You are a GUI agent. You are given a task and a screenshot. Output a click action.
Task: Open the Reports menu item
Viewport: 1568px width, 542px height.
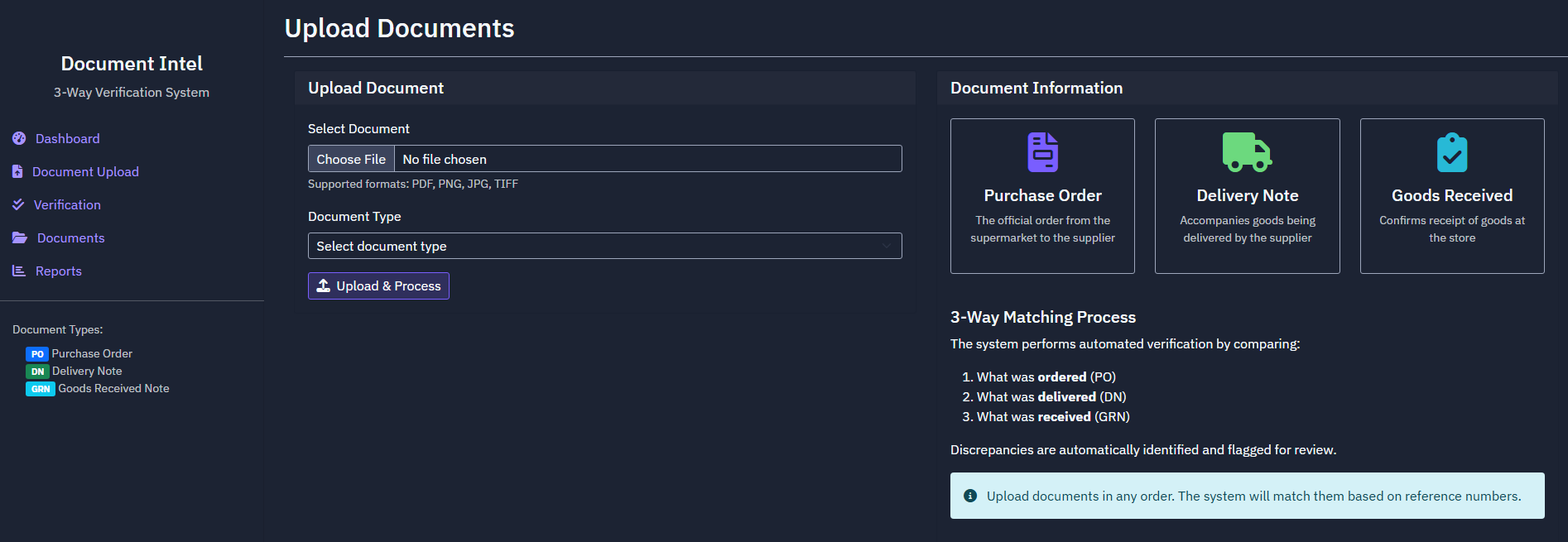coord(58,271)
